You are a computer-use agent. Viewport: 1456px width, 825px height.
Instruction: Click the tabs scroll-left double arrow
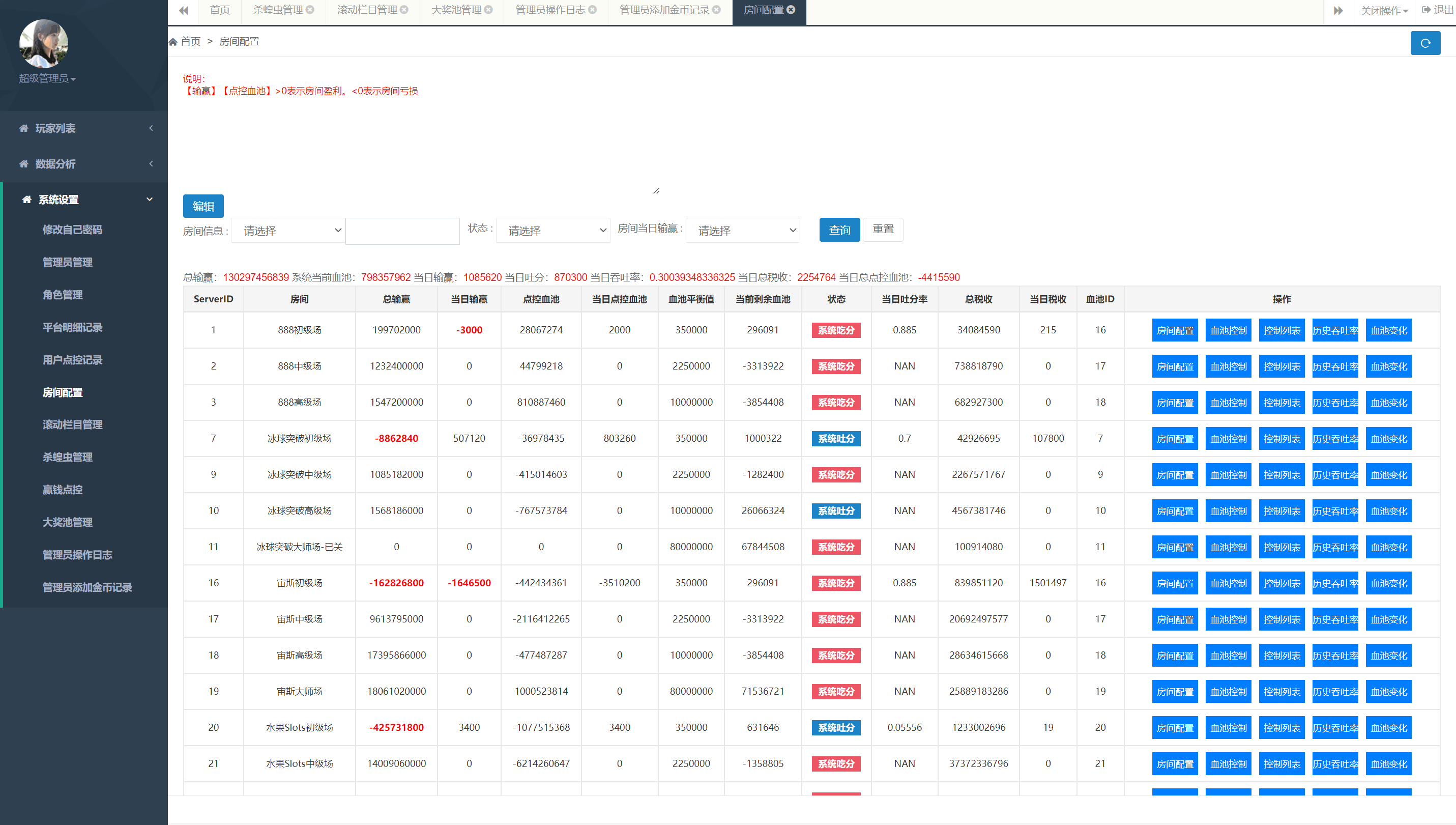click(183, 11)
